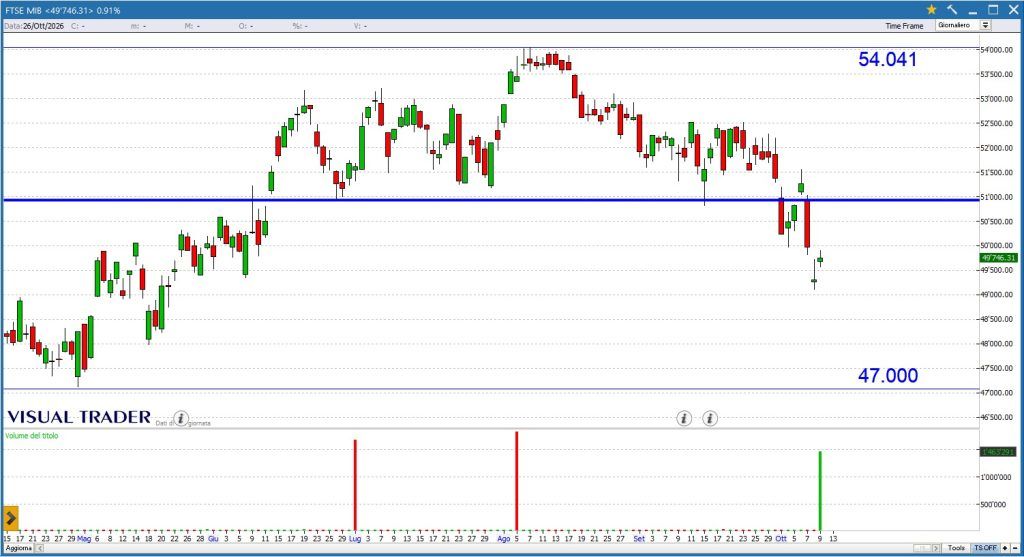
Task: Click the 47.000 blue annotation text
Action: [888, 375]
